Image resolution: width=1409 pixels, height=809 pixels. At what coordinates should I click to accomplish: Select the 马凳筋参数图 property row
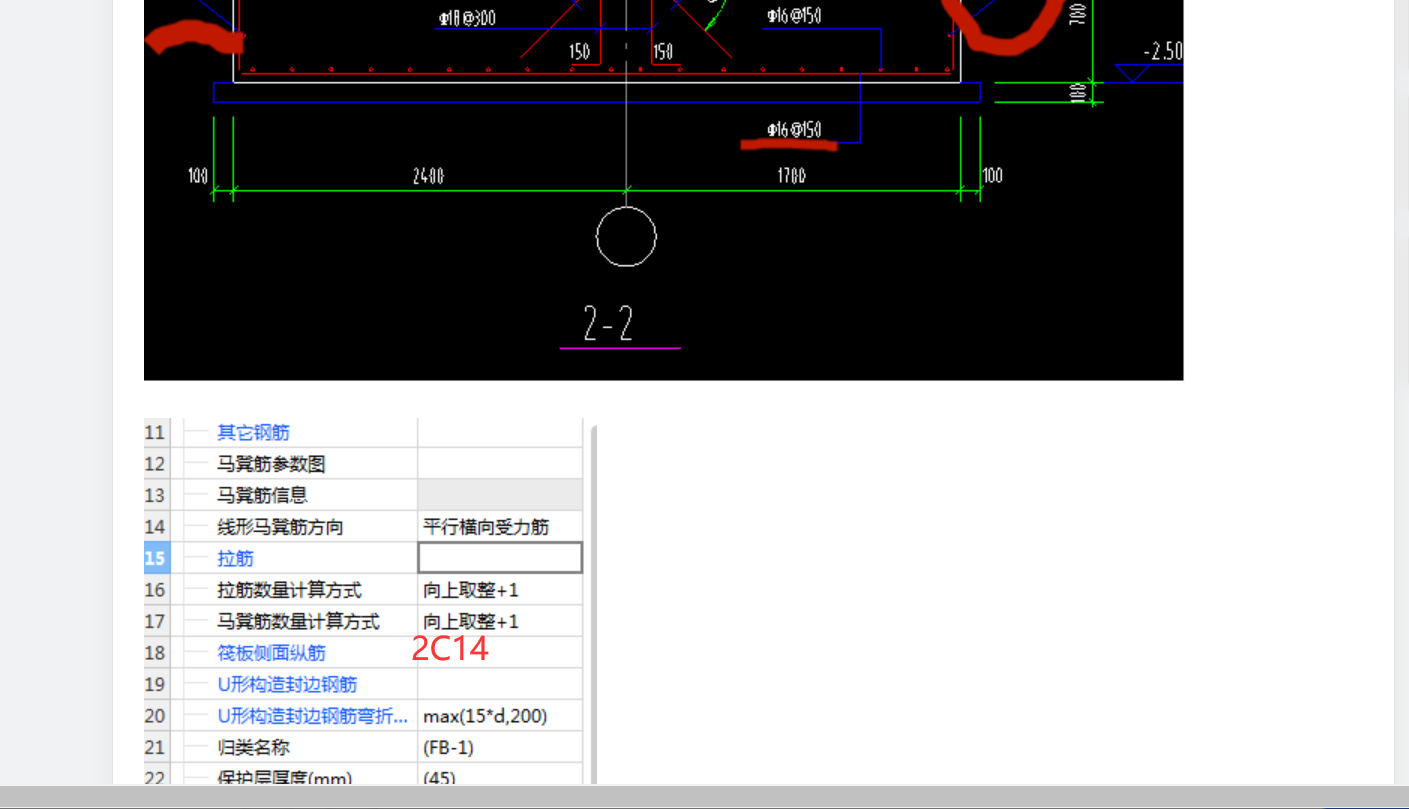coord(363,464)
